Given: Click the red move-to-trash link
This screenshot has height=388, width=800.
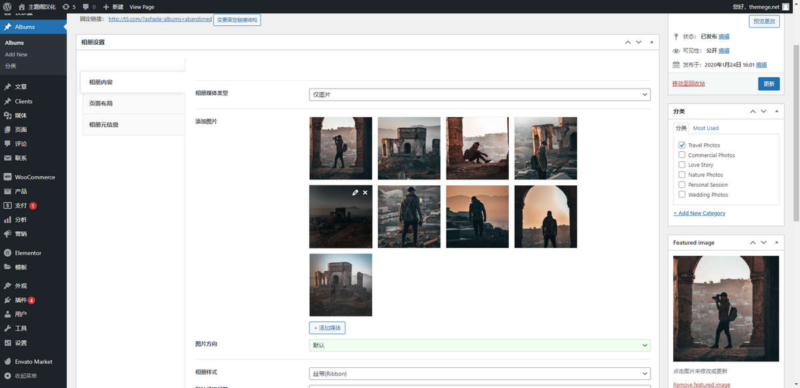Looking at the screenshot, I should pos(689,84).
